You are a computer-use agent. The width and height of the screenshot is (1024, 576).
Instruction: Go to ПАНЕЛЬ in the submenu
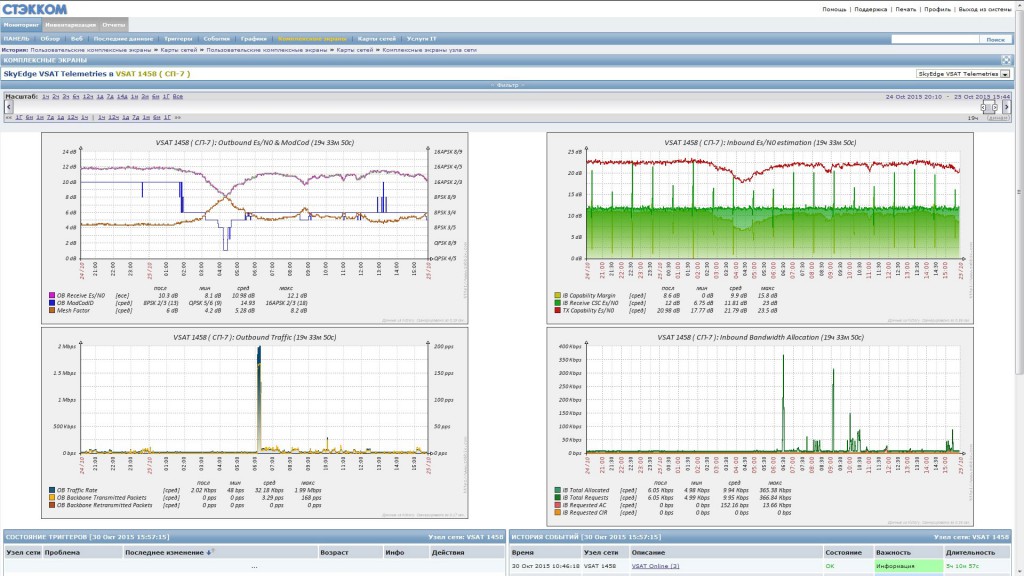[16, 39]
